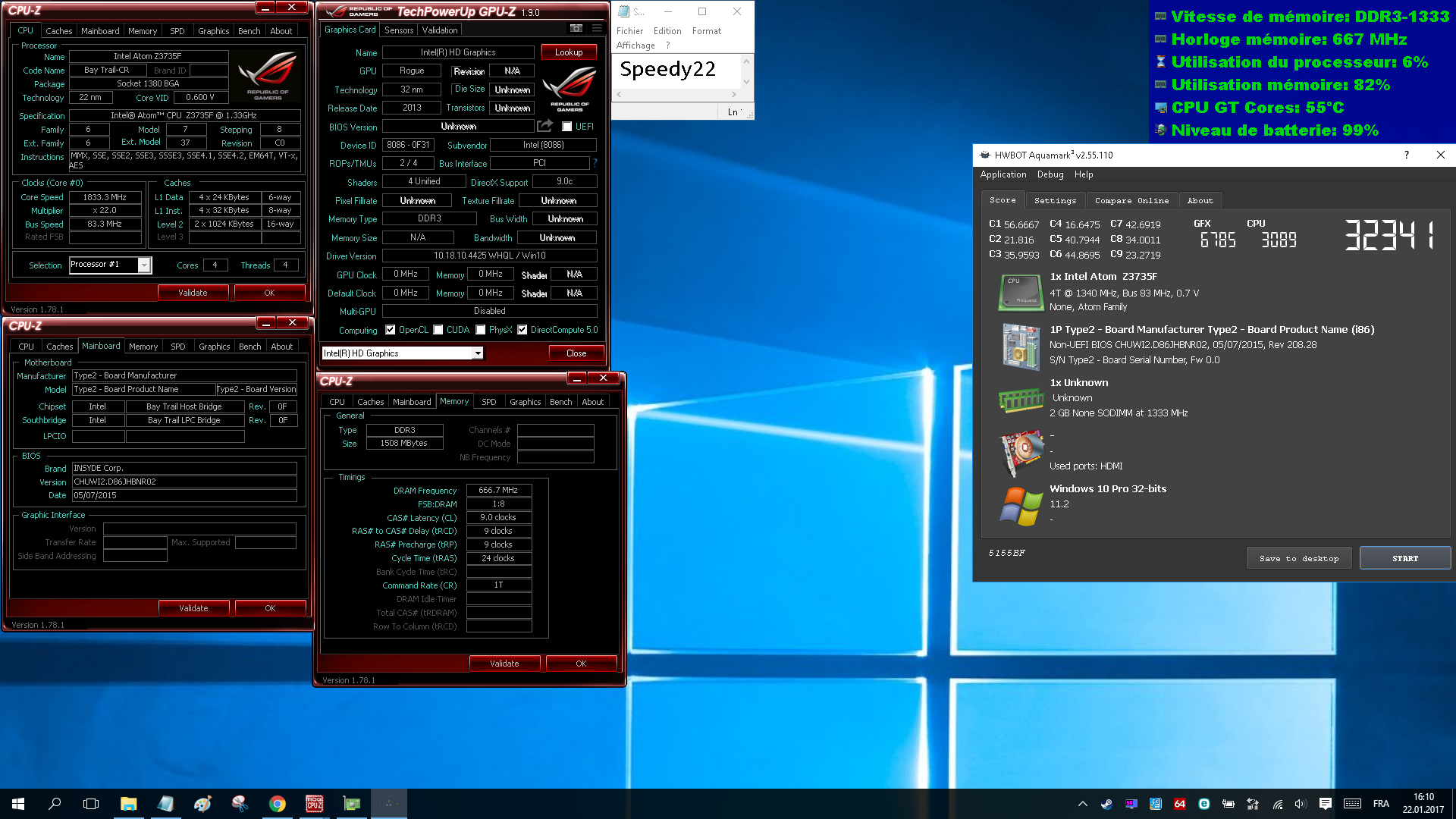Screen dimensions: 1456x819
Task: Open ESET antivirus tray icon
Action: 1204,804
